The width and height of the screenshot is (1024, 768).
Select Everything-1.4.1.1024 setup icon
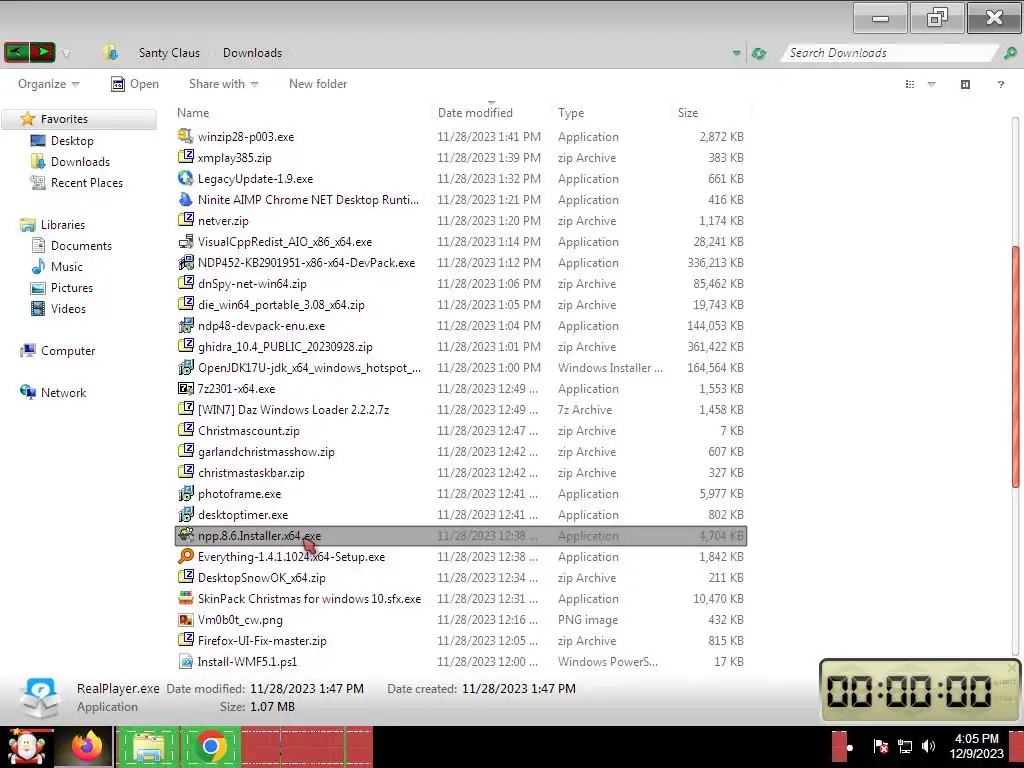185,556
